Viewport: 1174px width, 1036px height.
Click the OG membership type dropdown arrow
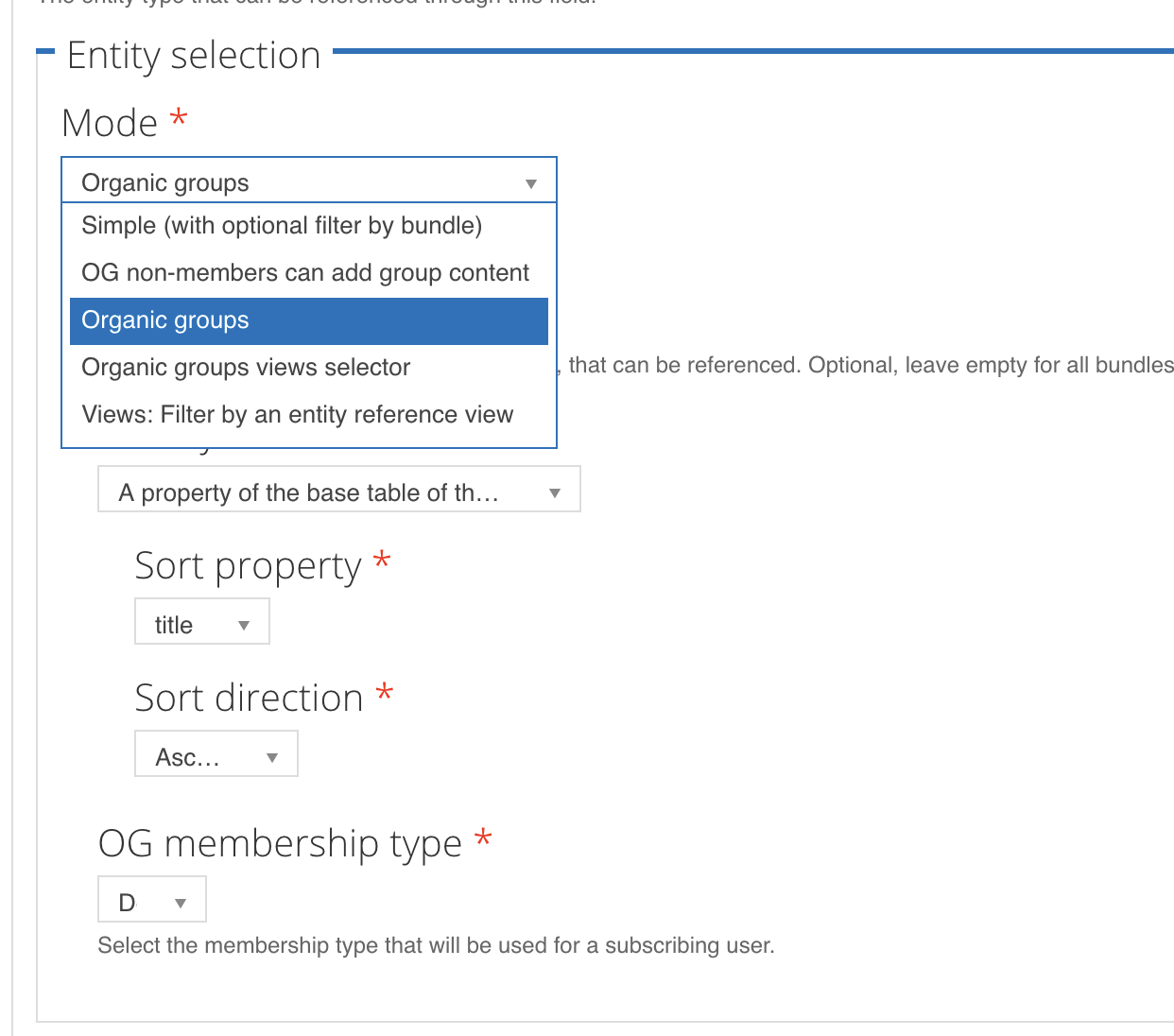tap(181, 903)
